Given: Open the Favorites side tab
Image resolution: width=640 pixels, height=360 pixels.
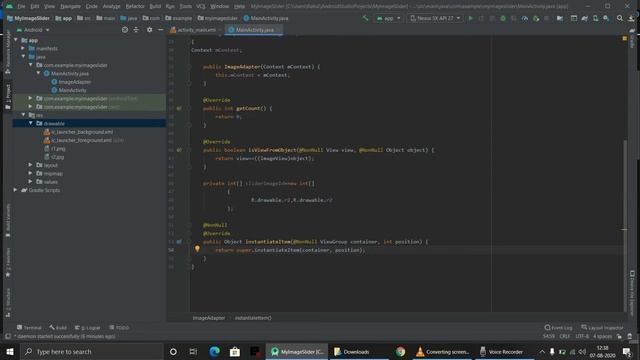Looking at the screenshot, I should coord(8,262).
